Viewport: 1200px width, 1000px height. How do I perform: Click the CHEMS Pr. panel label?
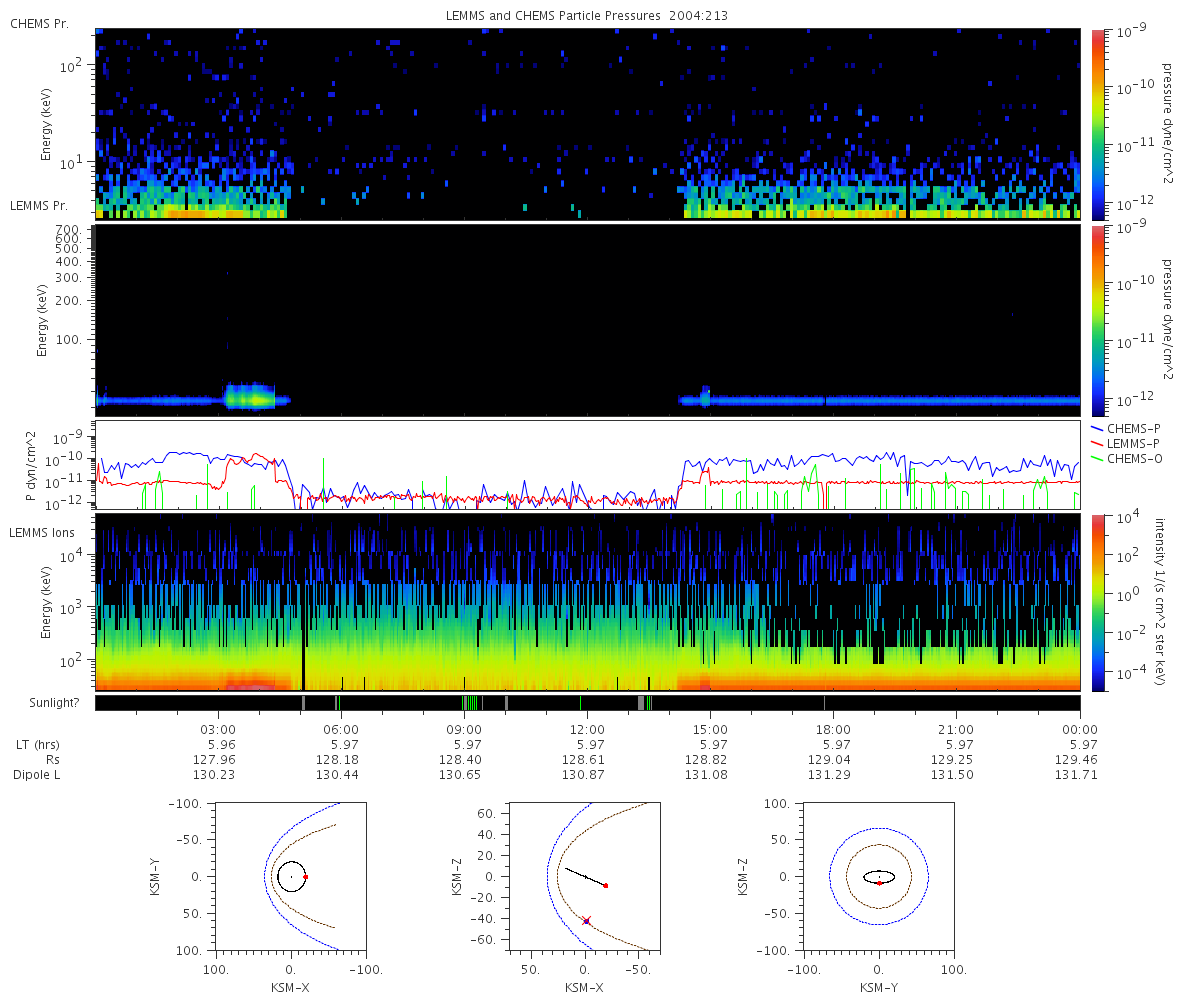[40, 23]
